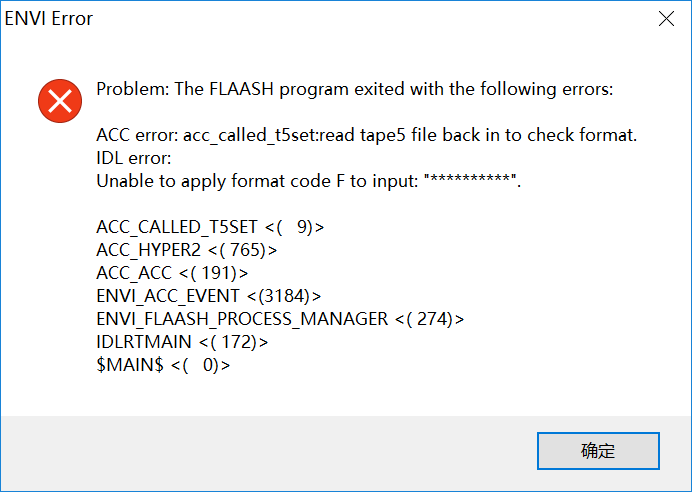
Task: Select the ACC_HYPER2 traceback line
Action: click(x=187, y=250)
